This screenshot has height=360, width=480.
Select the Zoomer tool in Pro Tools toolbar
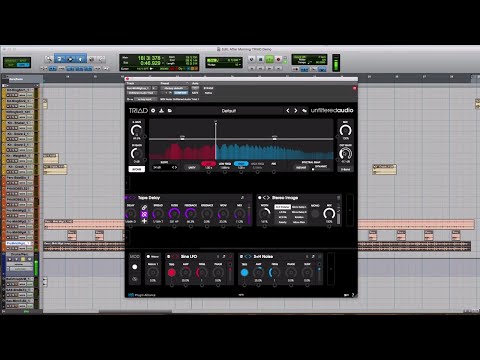tap(49, 59)
